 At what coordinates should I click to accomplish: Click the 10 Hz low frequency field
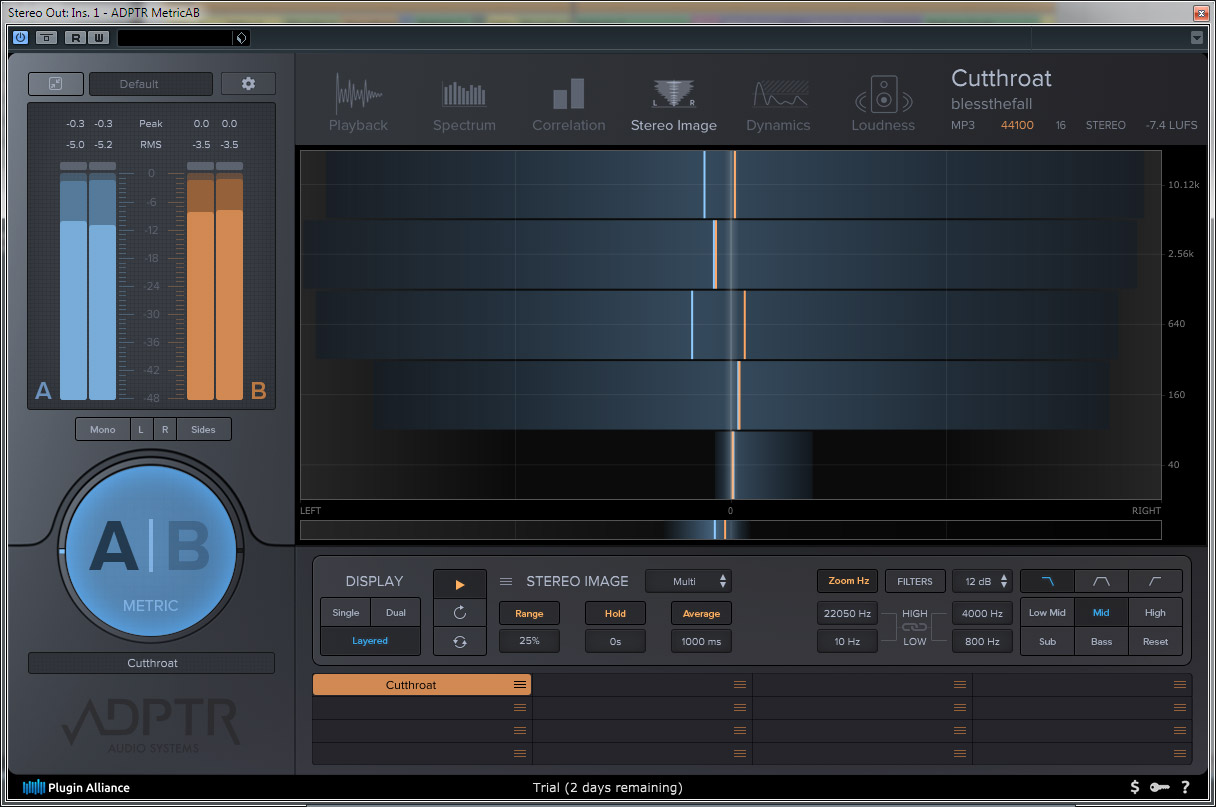pos(848,641)
